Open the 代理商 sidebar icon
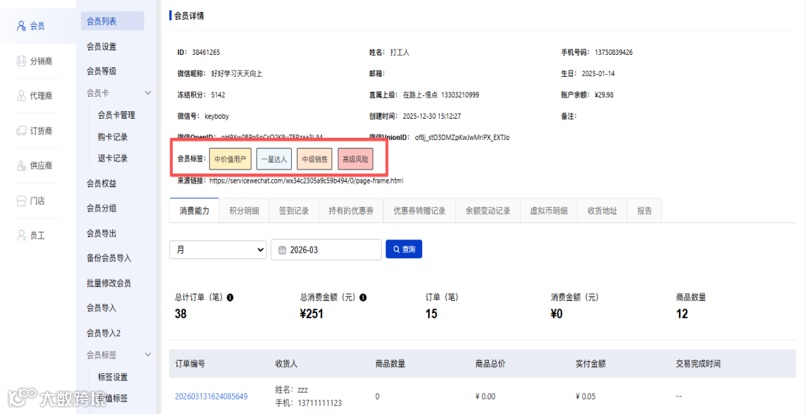The image size is (806, 414). [x=21, y=96]
